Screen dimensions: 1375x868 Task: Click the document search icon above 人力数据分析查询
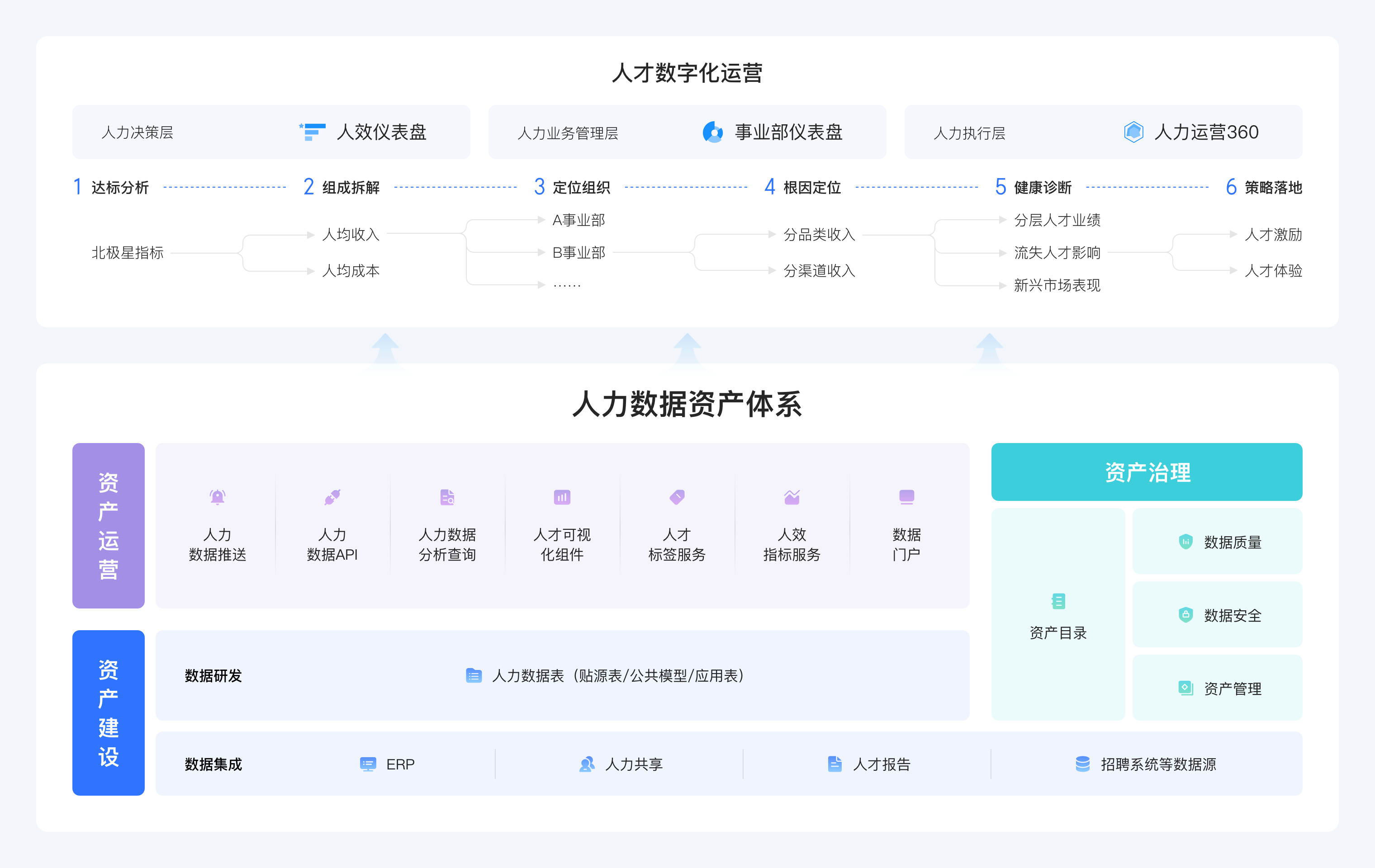click(447, 497)
